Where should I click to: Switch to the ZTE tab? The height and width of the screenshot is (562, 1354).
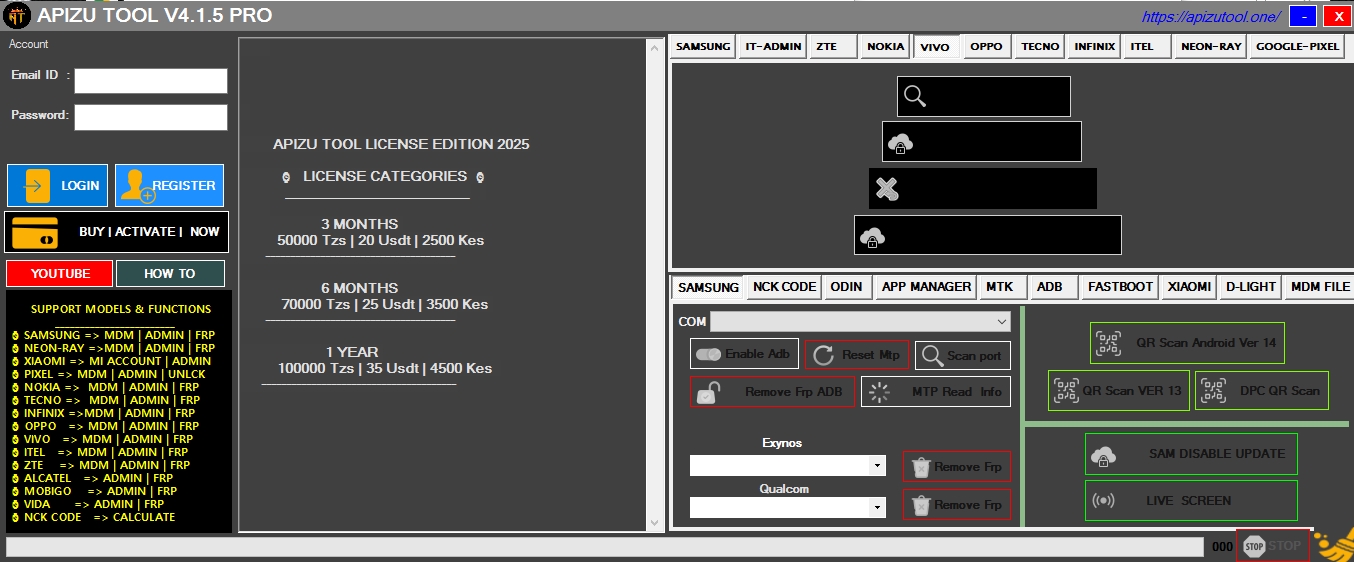coord(833,46)
